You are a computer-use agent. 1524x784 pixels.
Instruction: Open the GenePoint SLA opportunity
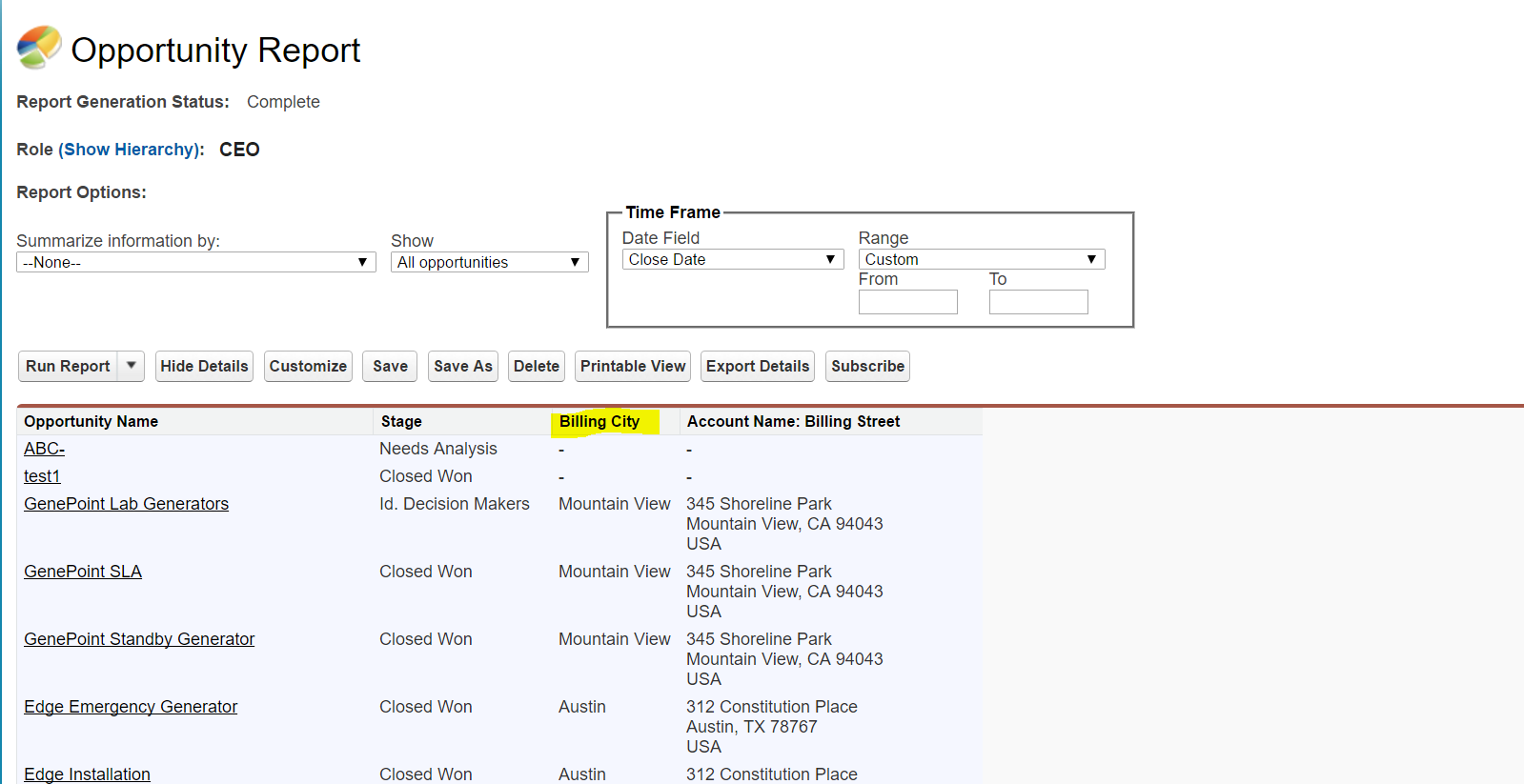(83, 572)
